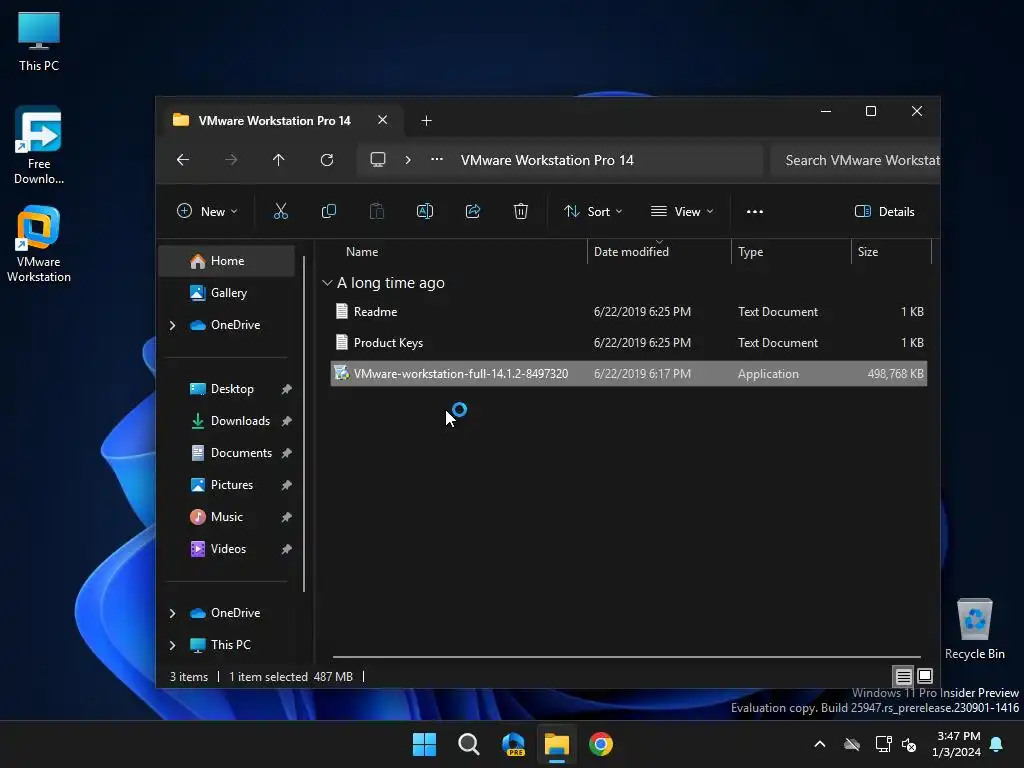Open the Windows Start menu

[x=424, y=744]
